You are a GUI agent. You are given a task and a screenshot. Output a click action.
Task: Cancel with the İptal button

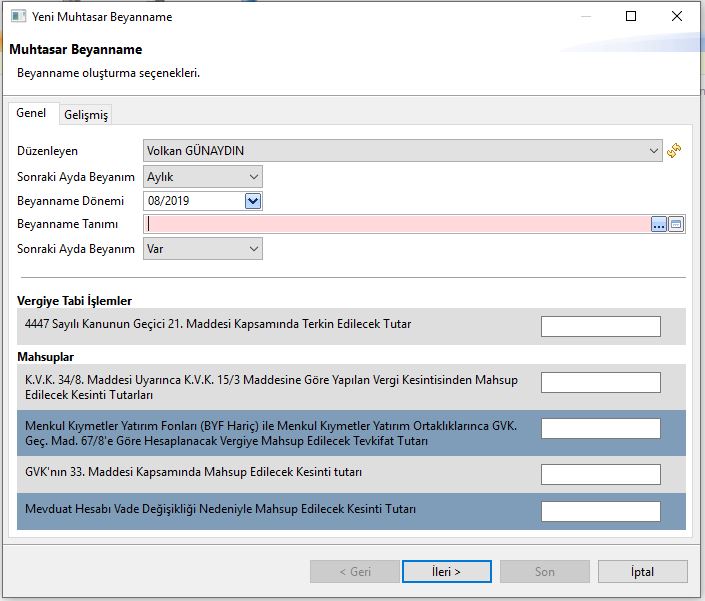(642, 572)
